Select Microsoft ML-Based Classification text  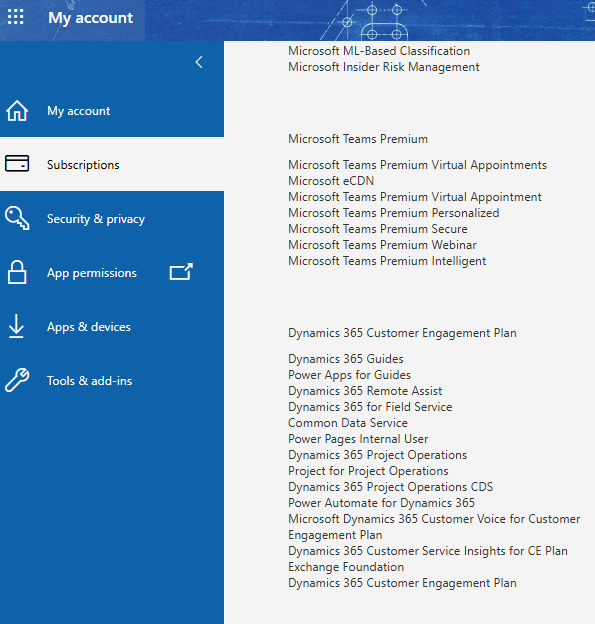click(x=379, y=51)
